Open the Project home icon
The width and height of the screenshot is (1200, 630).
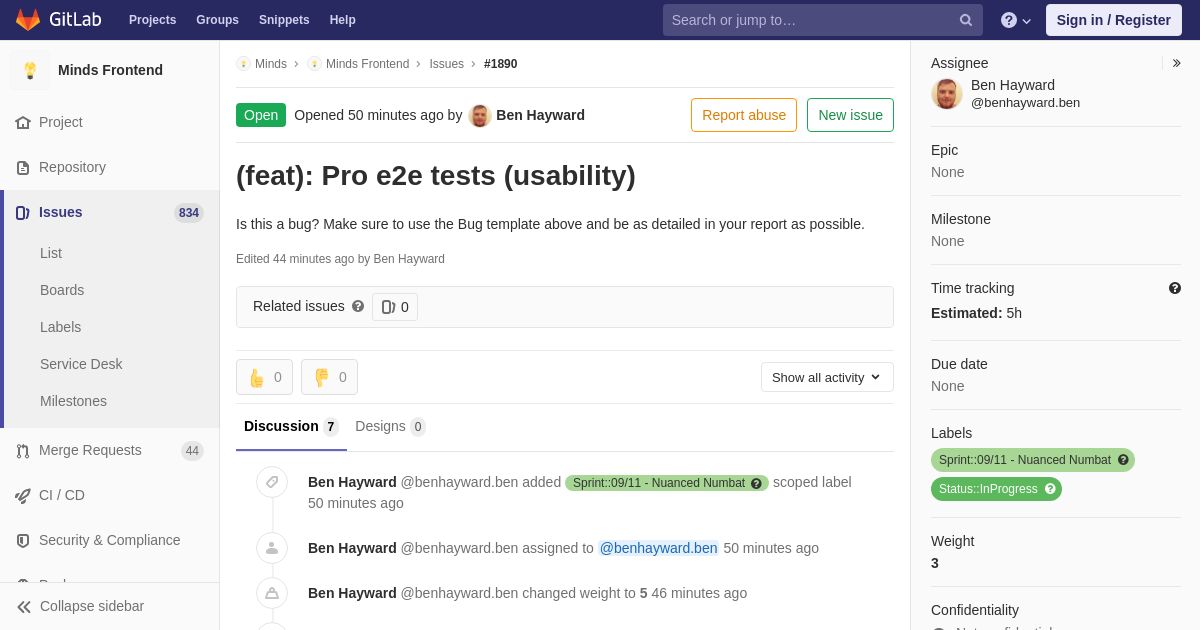[x=23, y=122]
